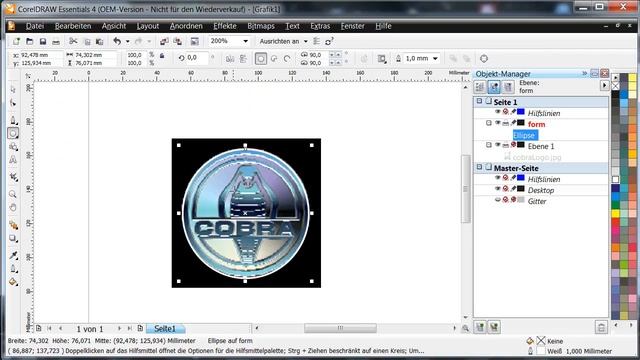Click the New layer icon at panel bottom
Image resolution: width=640 pixels, height=360 pixels.
pos(480,327)
